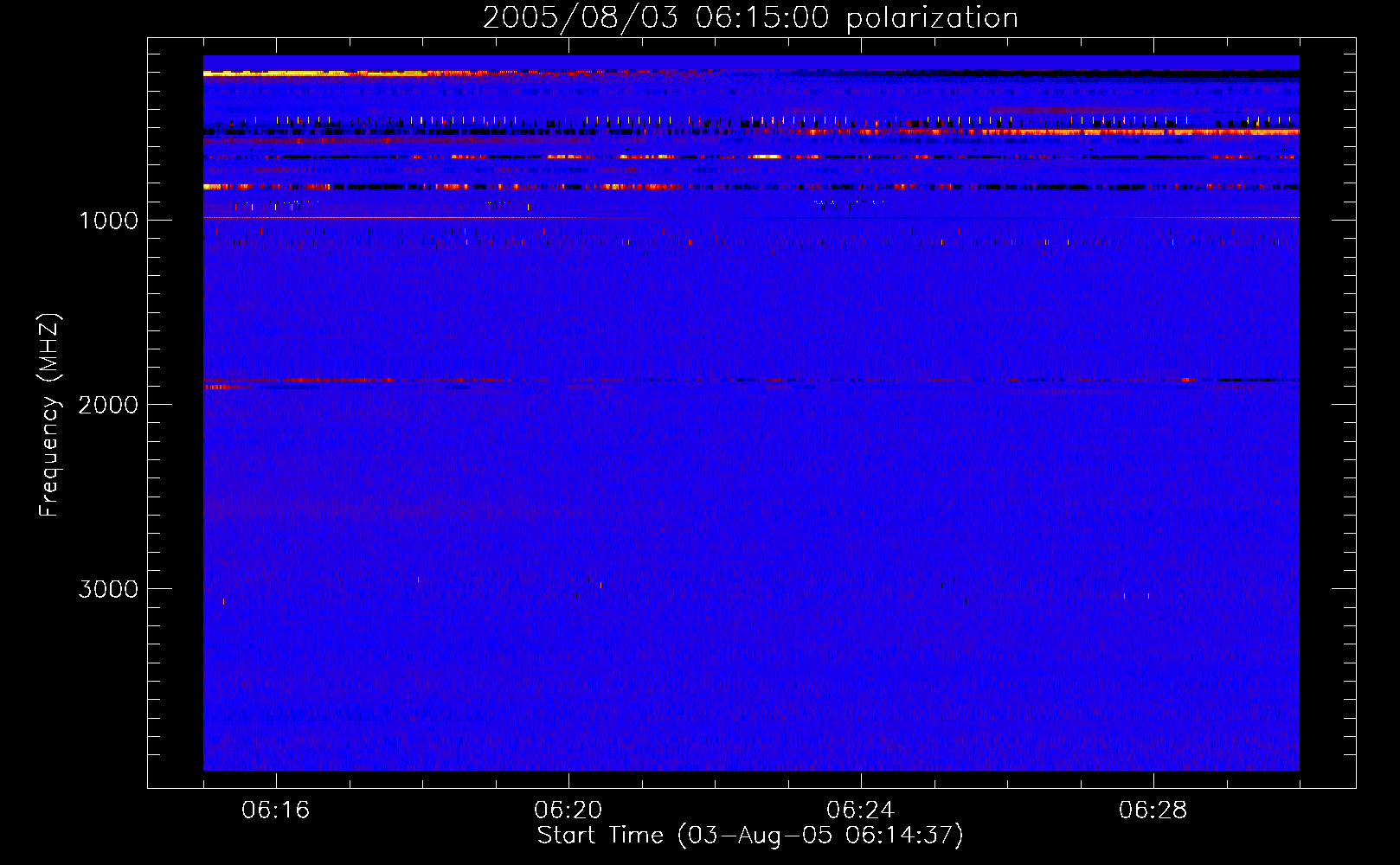1400x865 pixels.
Task: Click the 1000 frequency tick label
Action: (108, 221)
